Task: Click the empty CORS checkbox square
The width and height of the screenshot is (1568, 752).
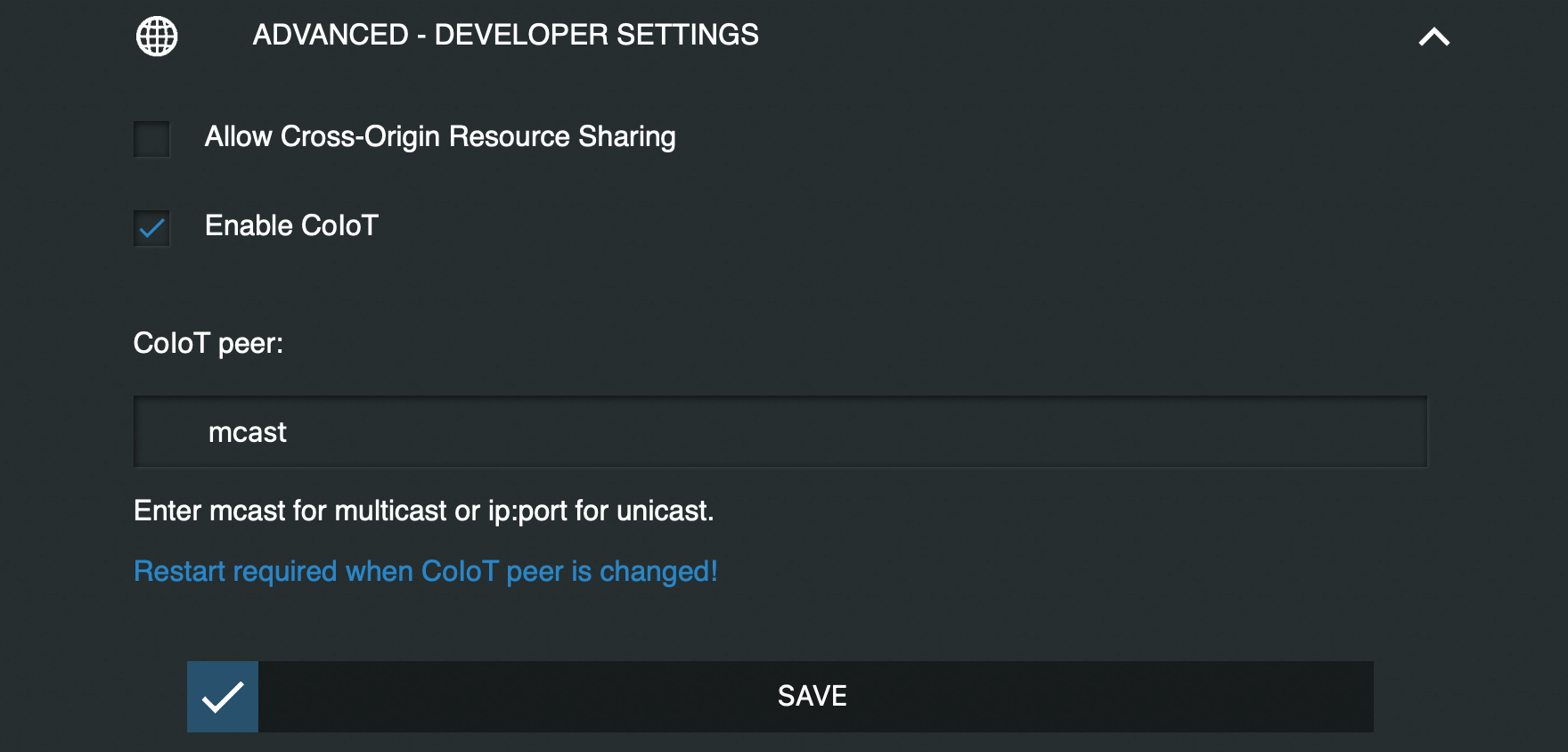Action: pyautogui.click(x=151, y=139)
